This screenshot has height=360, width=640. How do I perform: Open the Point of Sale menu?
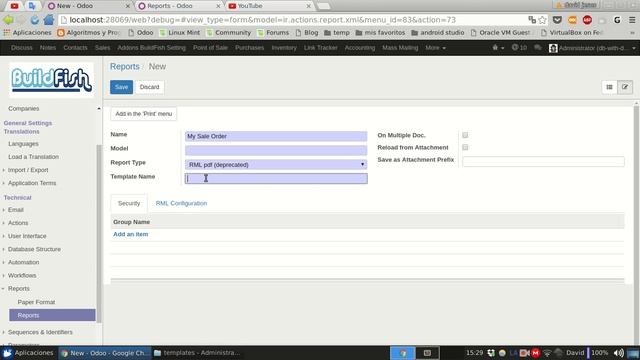point(210,48)
